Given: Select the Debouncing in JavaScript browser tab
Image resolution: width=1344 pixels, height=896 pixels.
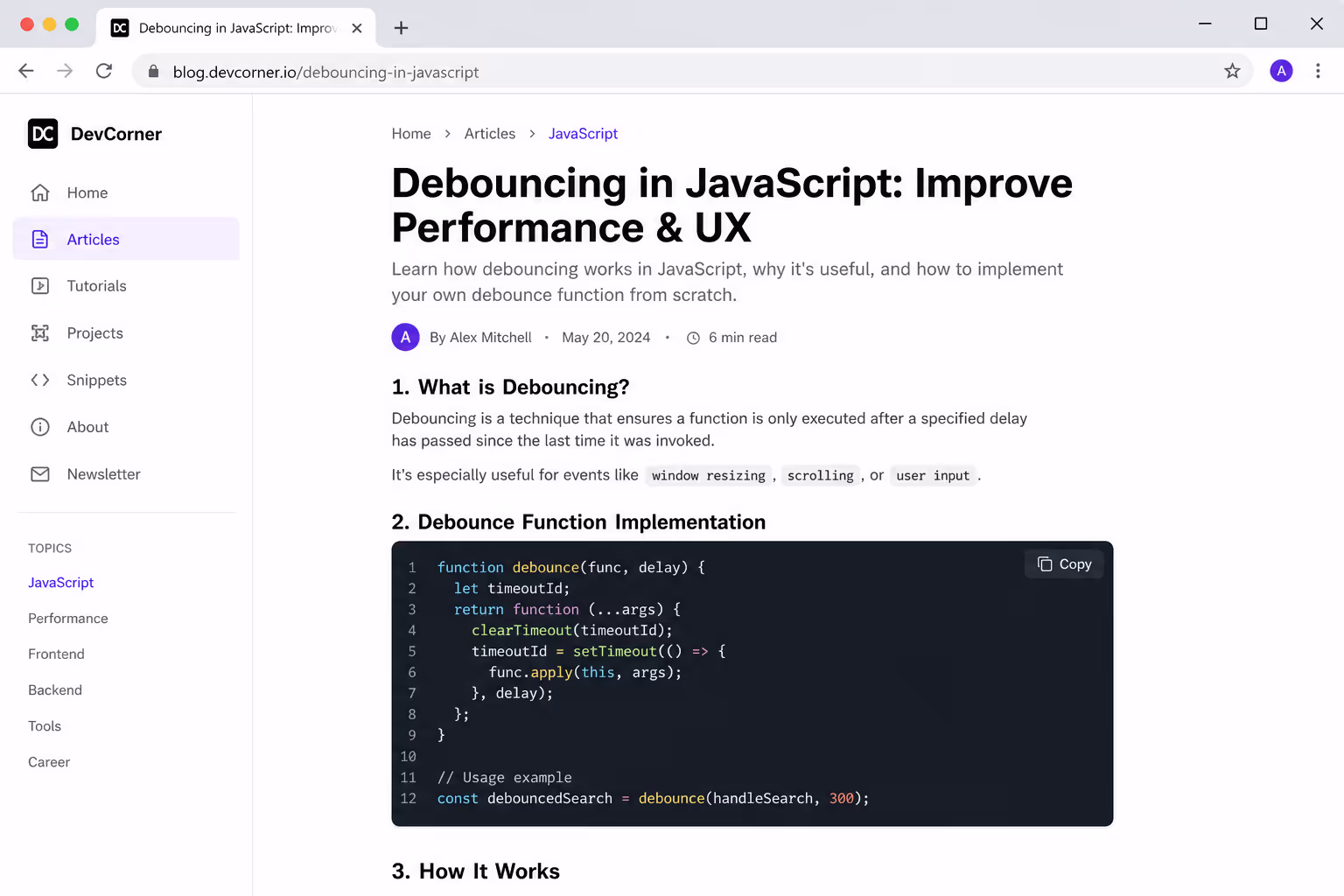Looking at the screenshot, I should 236,28.
